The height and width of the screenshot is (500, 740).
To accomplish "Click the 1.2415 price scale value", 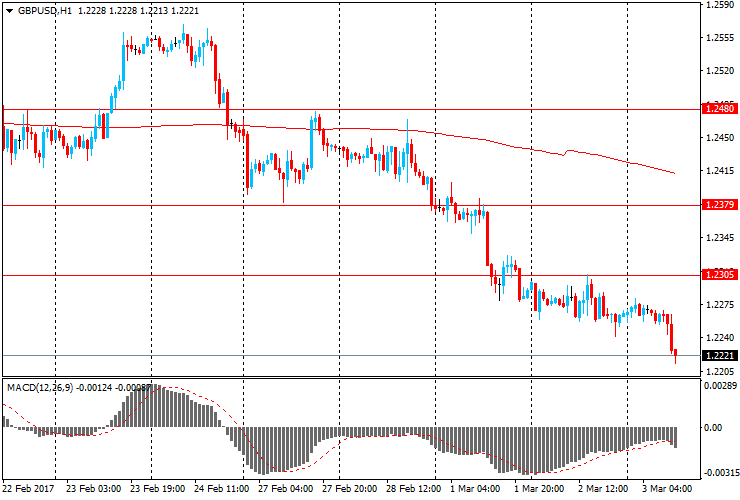I will pyautogui.click(x=720, y=171).
